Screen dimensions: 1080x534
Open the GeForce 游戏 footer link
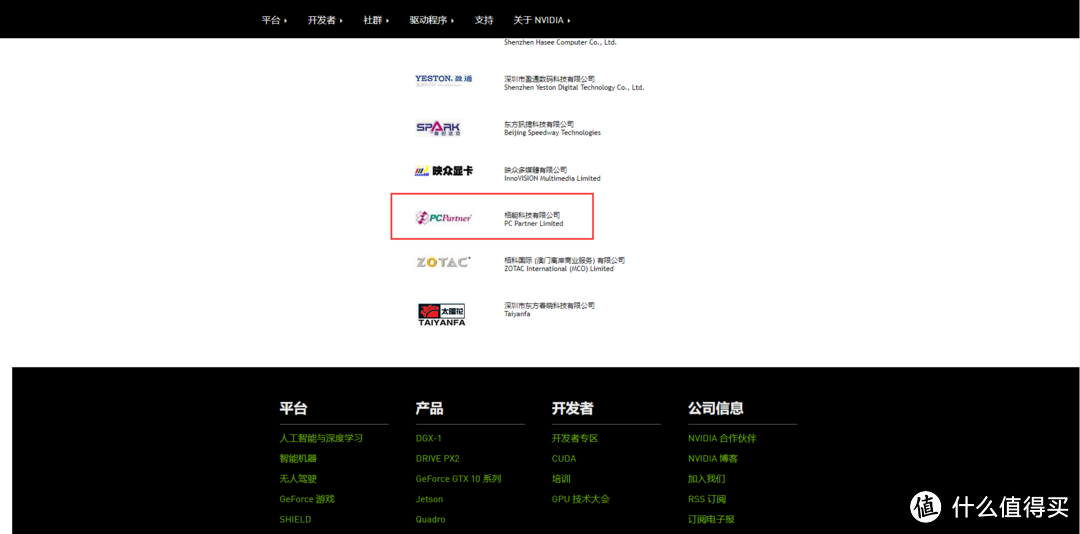click(x=307, y=499)
